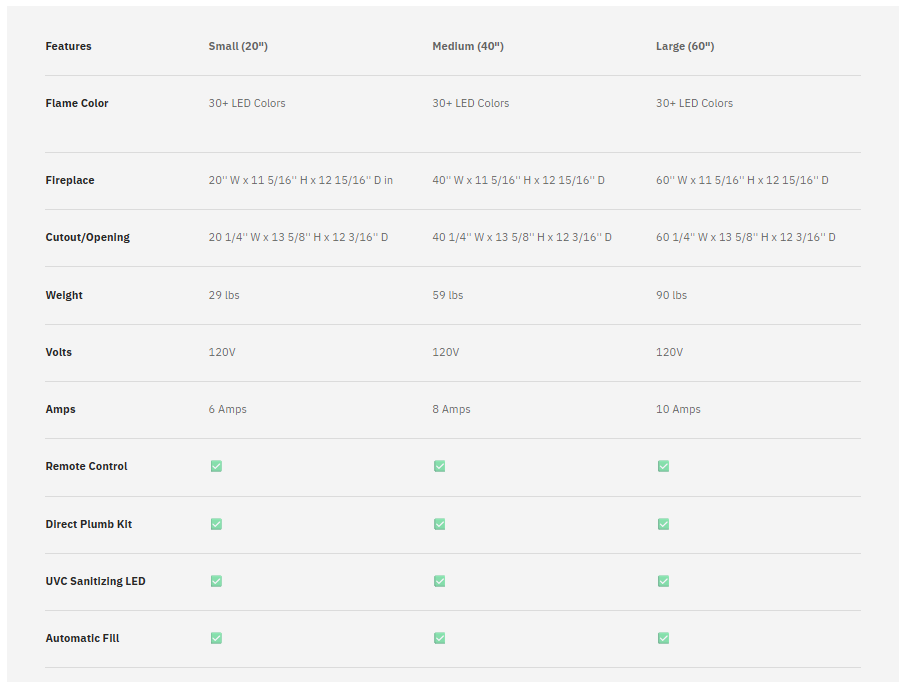The width and height of the screenshot is (906, 682).
Task: Click the Features column header
Action: click(68, 46)
